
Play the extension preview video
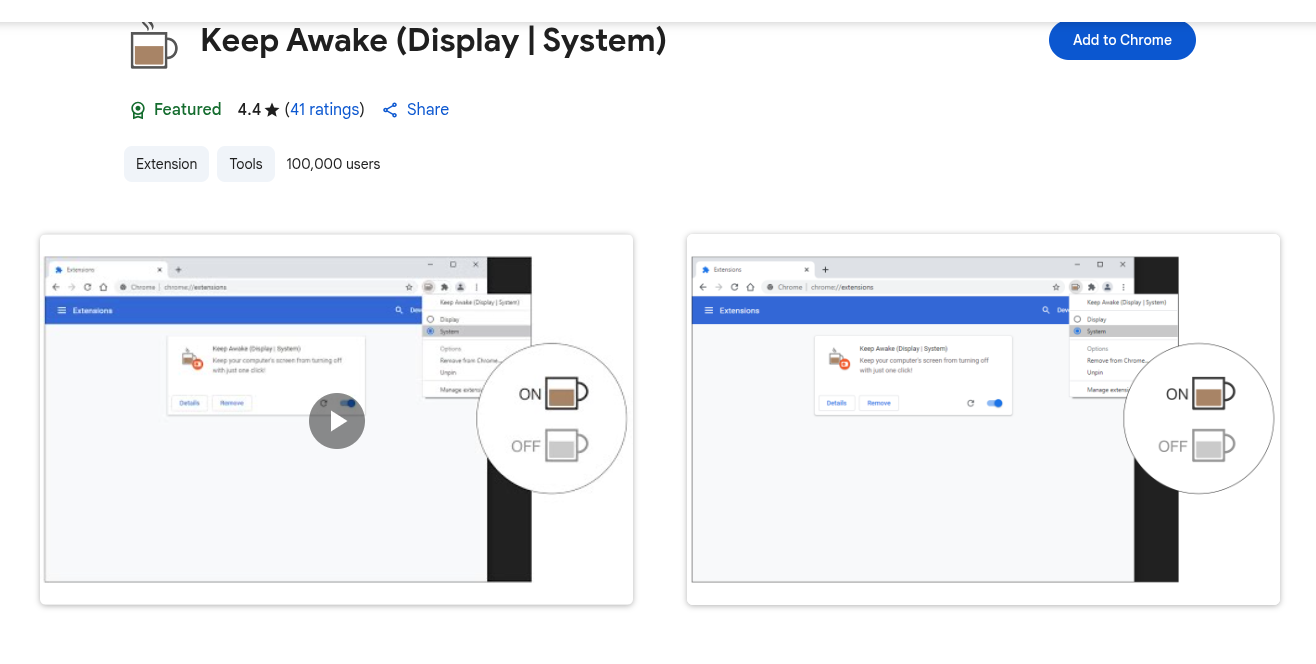[x=337, y=421]
